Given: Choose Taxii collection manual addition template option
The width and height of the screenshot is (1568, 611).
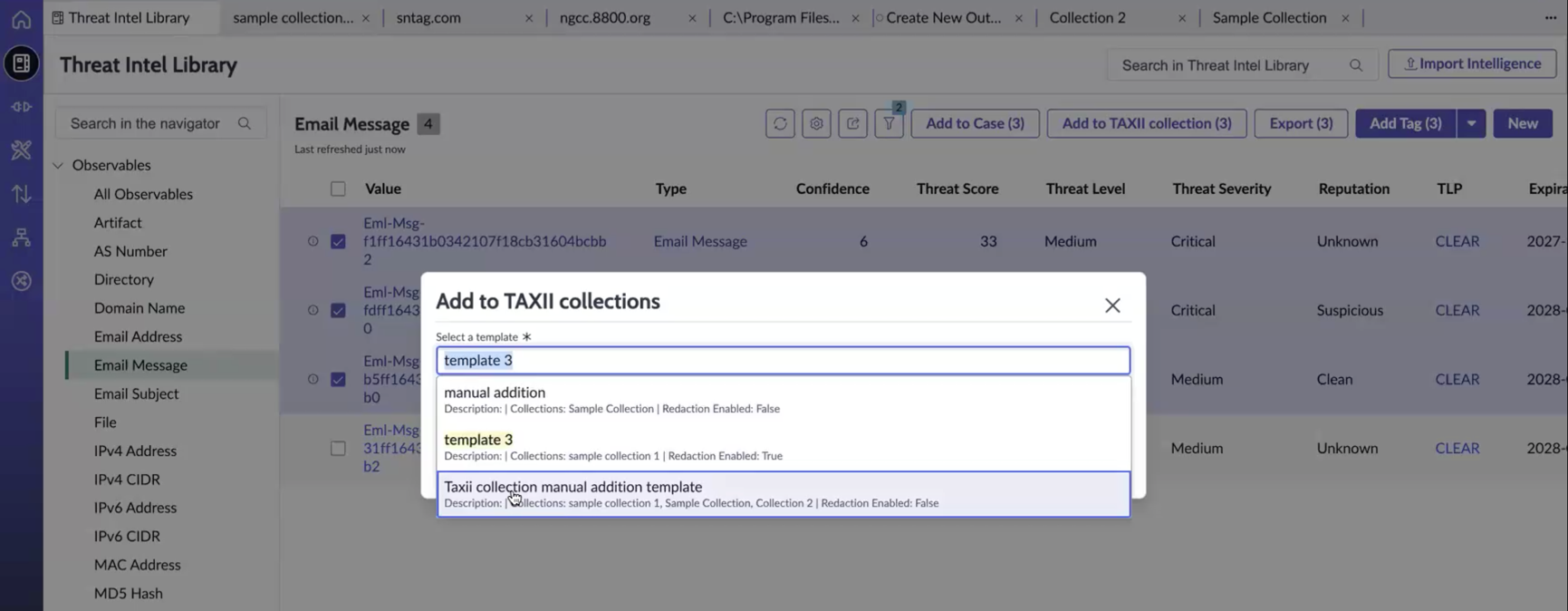Looking at the screenshot, I should pos(784,494).
